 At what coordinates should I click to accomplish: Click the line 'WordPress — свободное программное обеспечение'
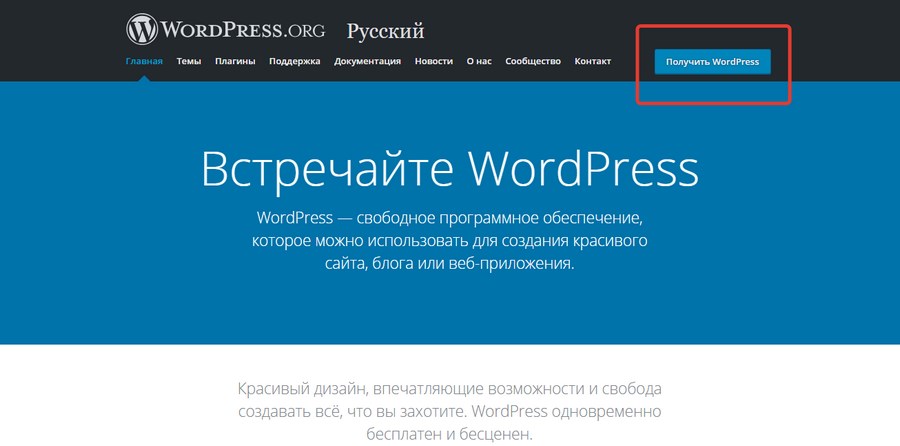[448, 217]
